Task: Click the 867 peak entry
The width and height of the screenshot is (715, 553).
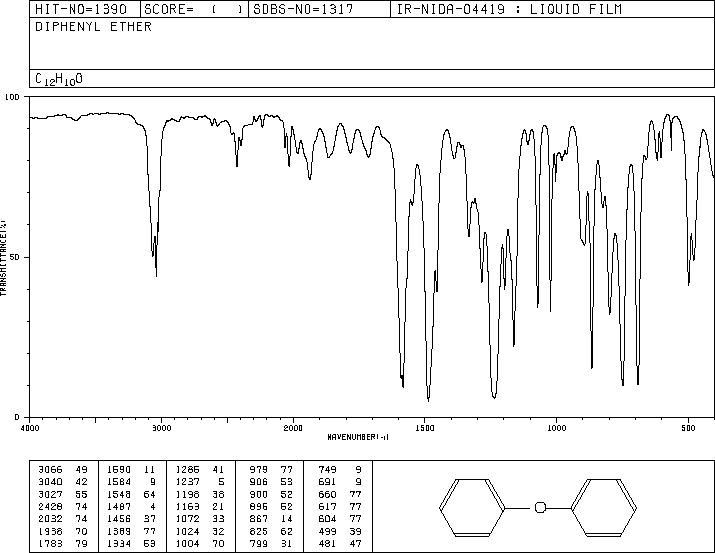Action: click(271, 519)
